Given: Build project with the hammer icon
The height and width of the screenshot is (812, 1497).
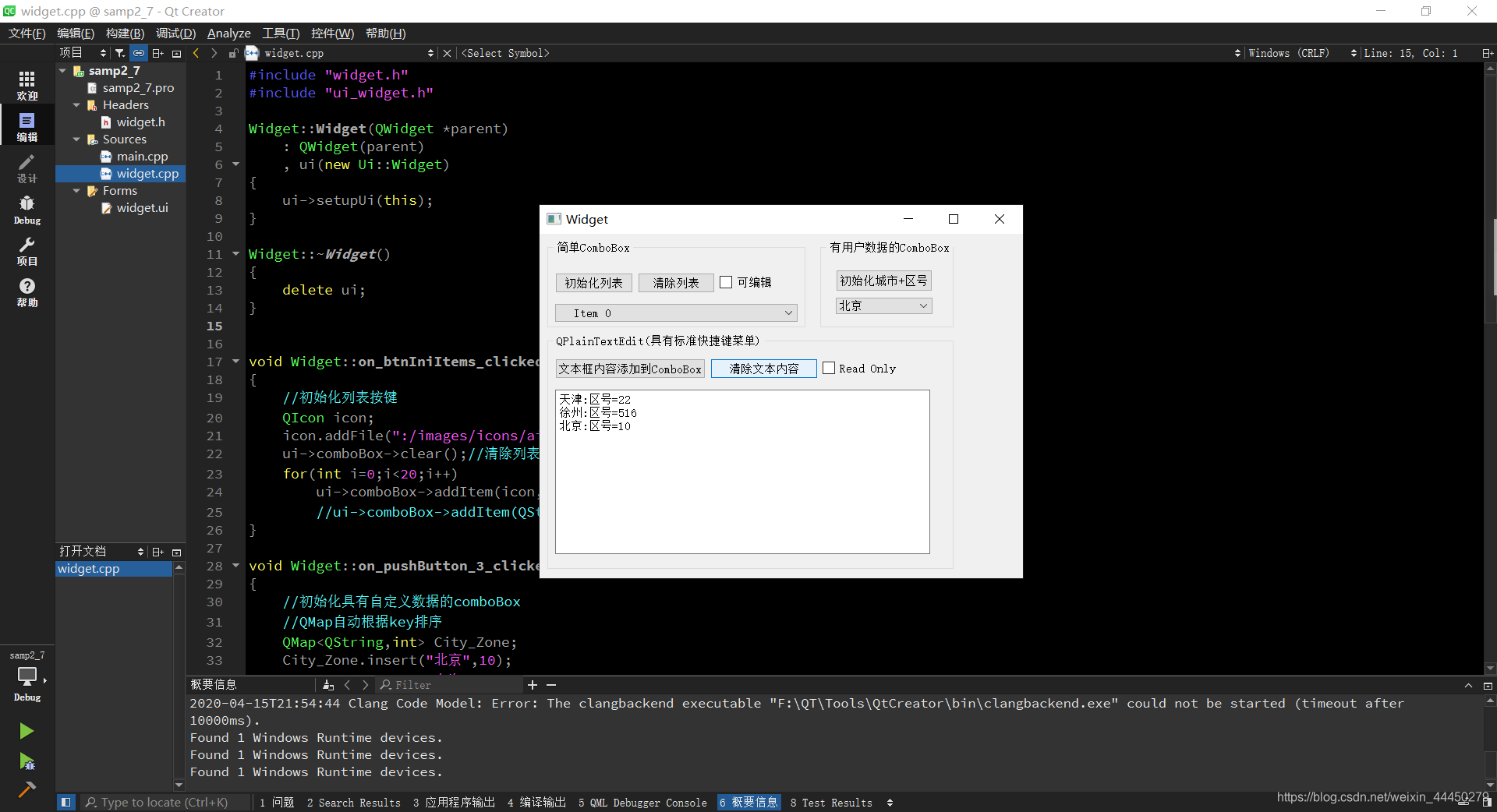Looking at the screenshot, I should click(27, 789).
